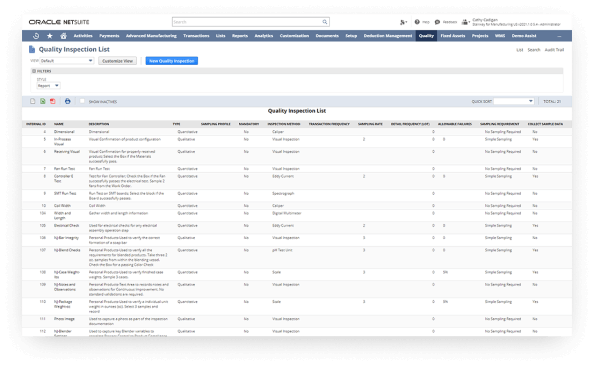Open the Advanced Manufacturing menu
The width and height of the screenshot is (594, 367).
pos(151,36)
